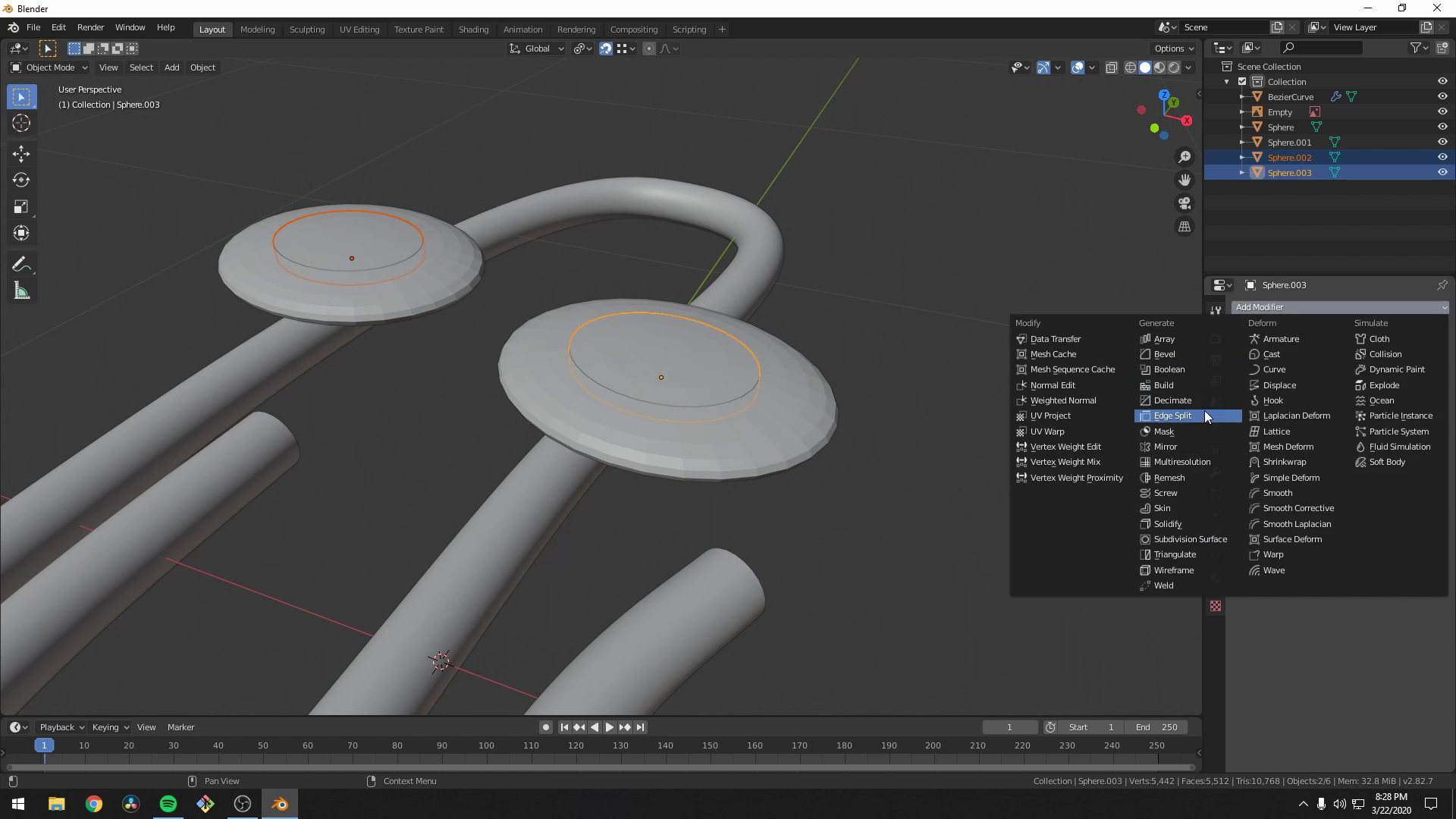The image size is (1456, 819).
Task: Open Global transform orientation dropdown
Action: [537, 49]
